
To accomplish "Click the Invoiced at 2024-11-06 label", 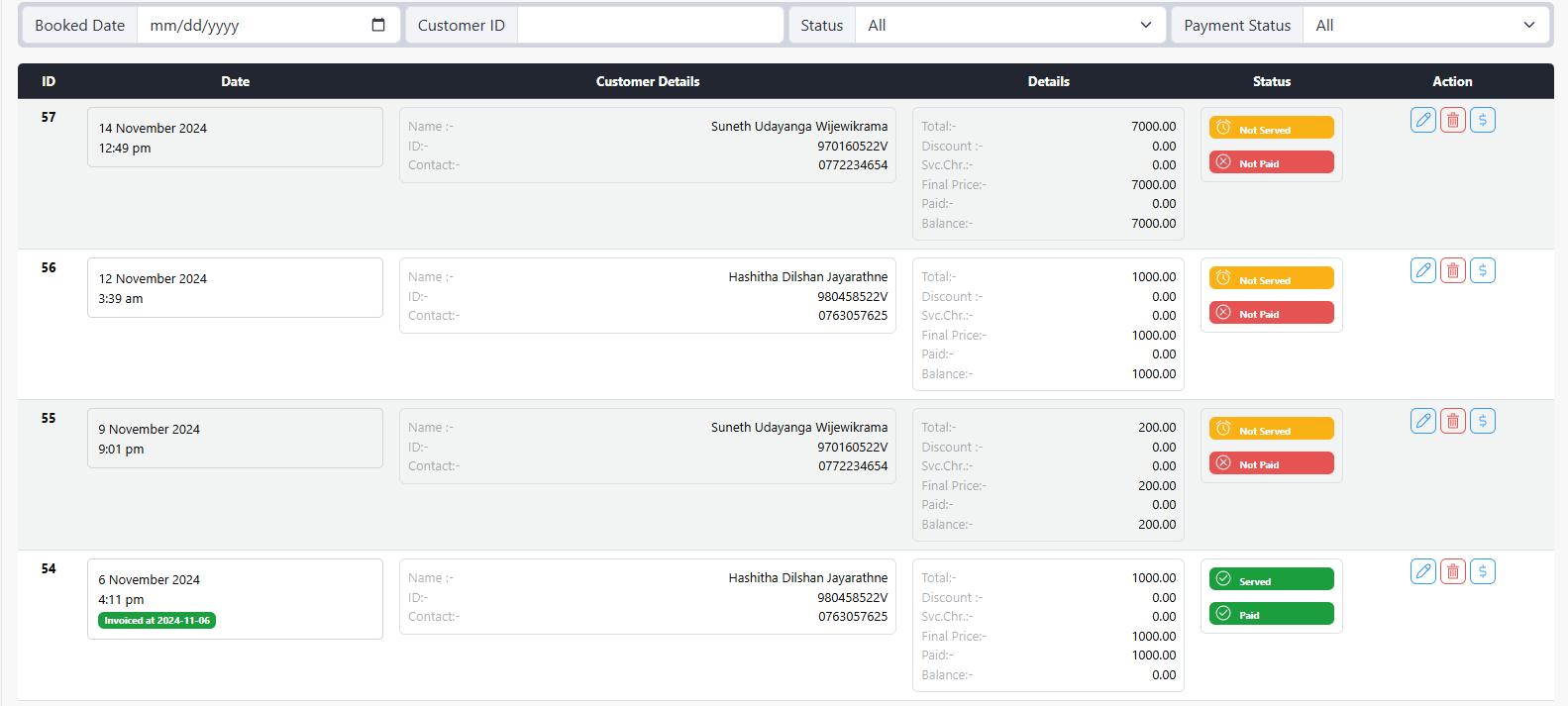I will (157, 621).
